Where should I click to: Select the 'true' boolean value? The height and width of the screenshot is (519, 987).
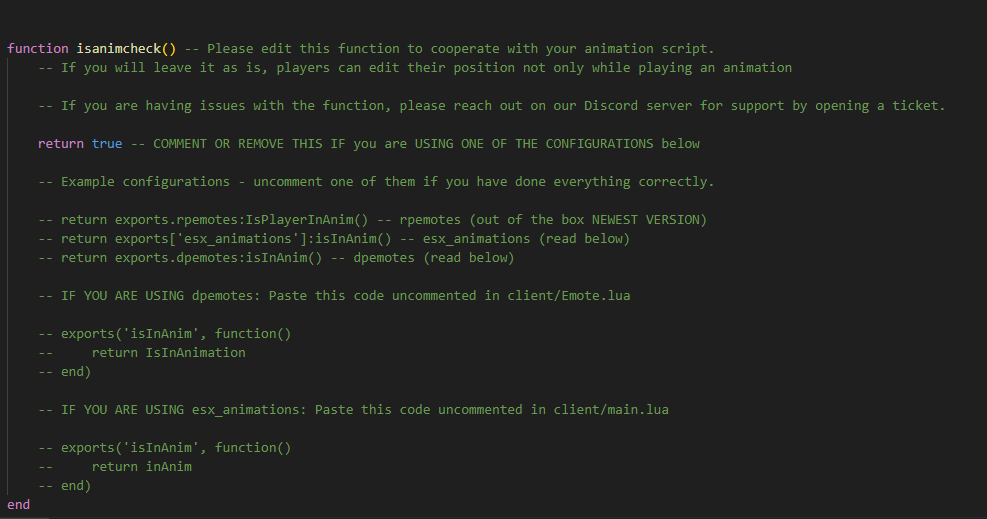tap(107, 143)
